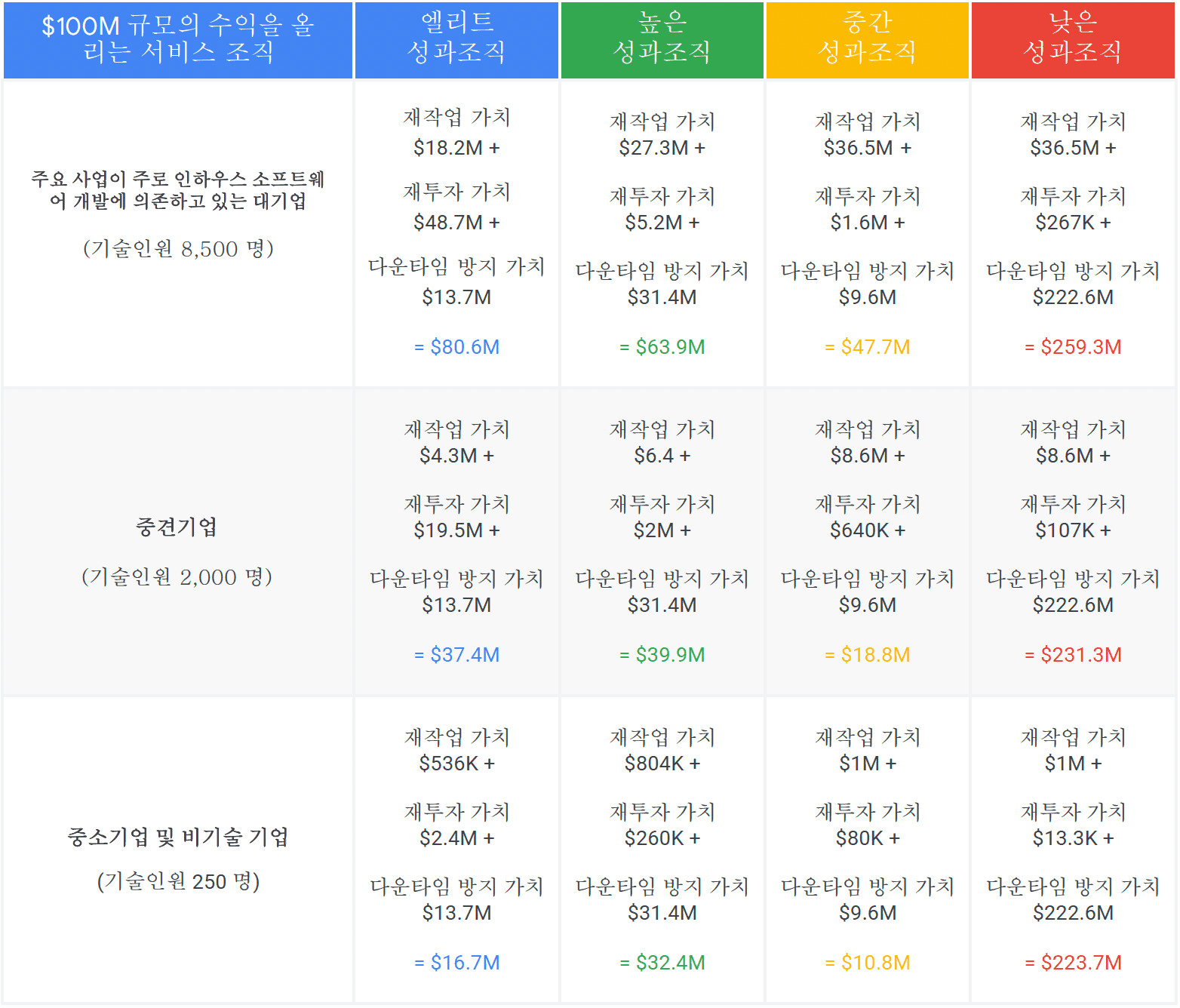Select the red '= $231.3M' total
This screenshot has height=1008, width=1180.
point(1073,655)
